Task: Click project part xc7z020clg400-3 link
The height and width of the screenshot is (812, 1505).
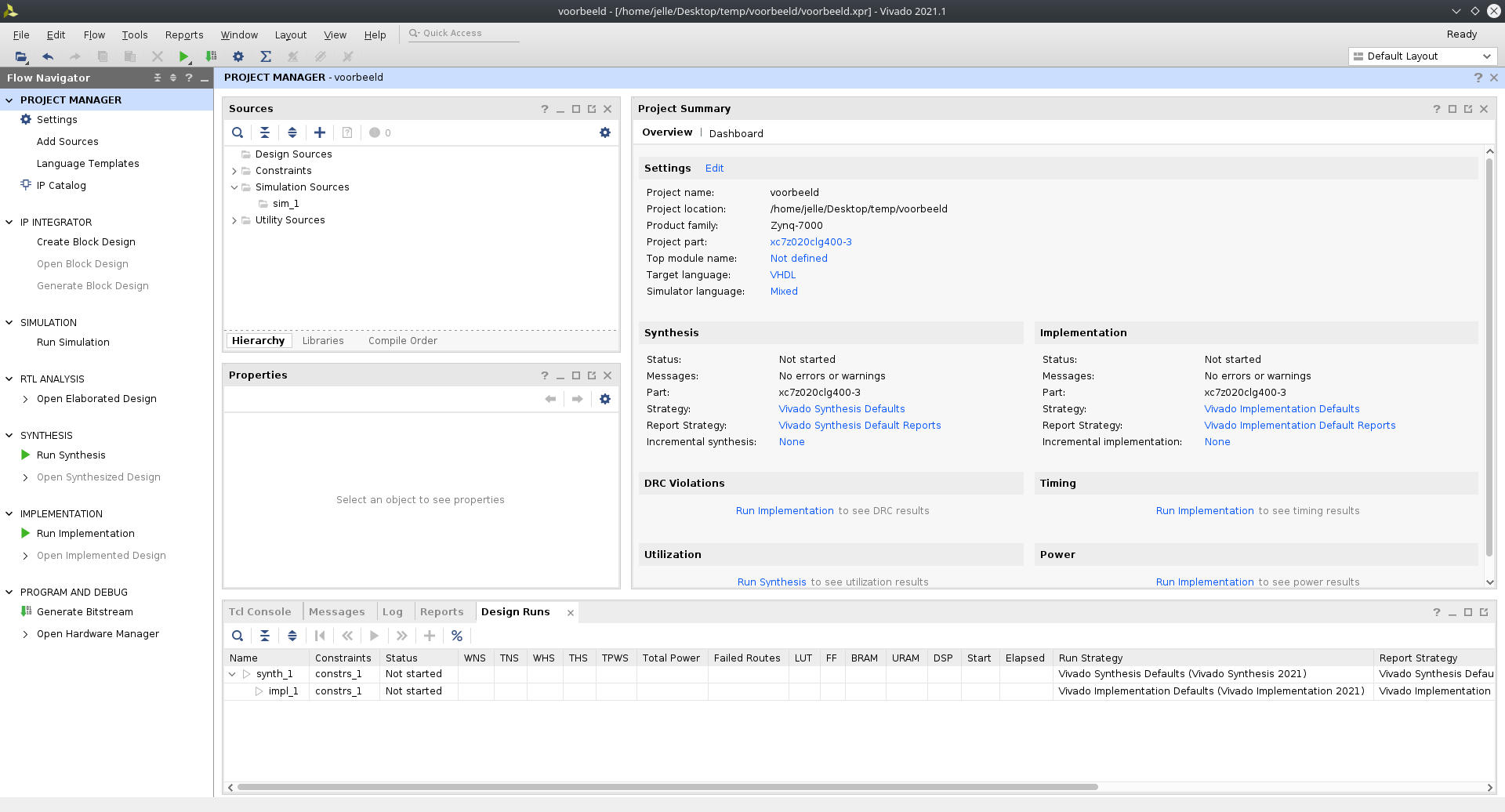Action: click(811, 242)
